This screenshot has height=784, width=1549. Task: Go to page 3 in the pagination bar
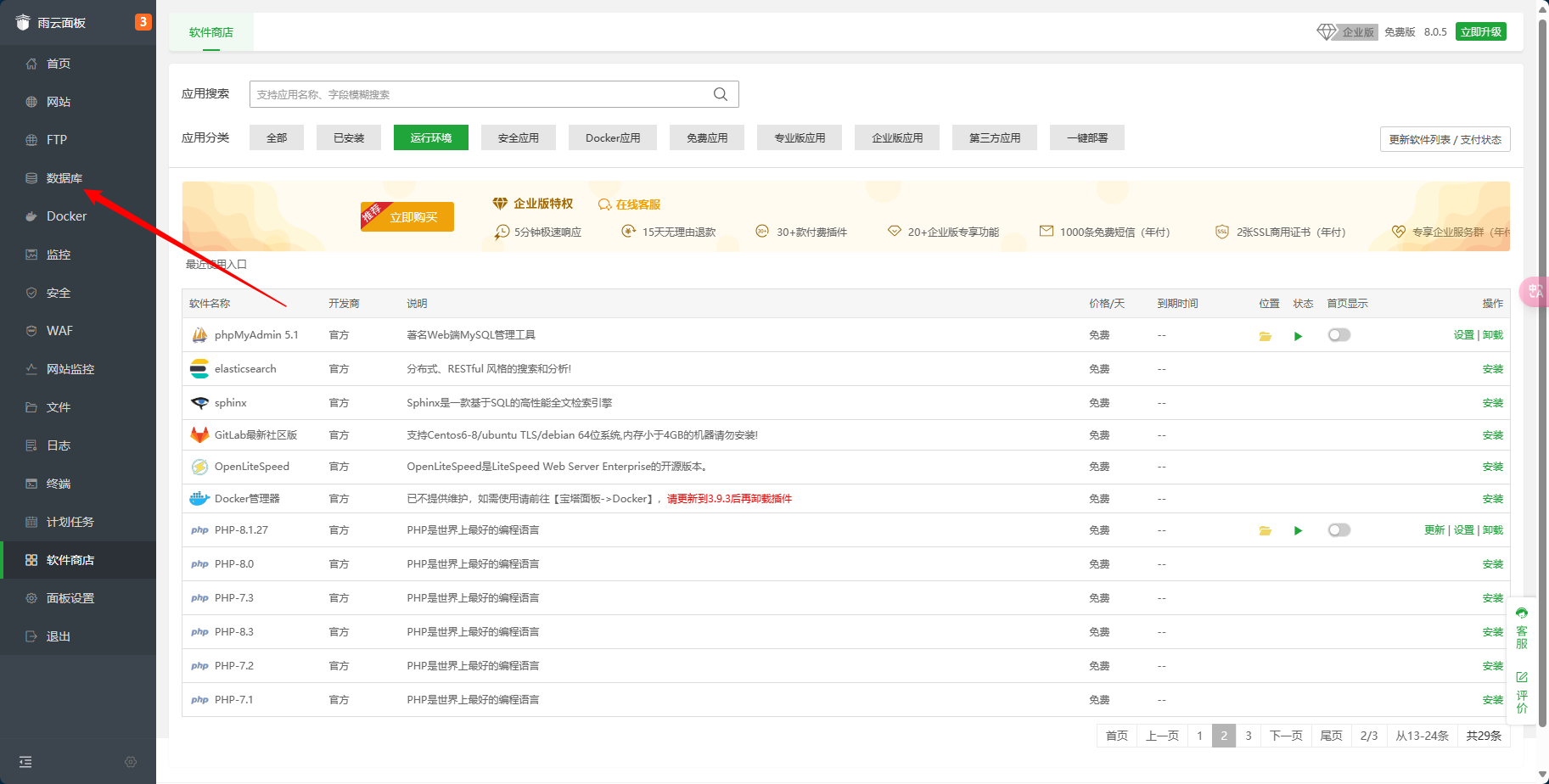pos(1248,736)
